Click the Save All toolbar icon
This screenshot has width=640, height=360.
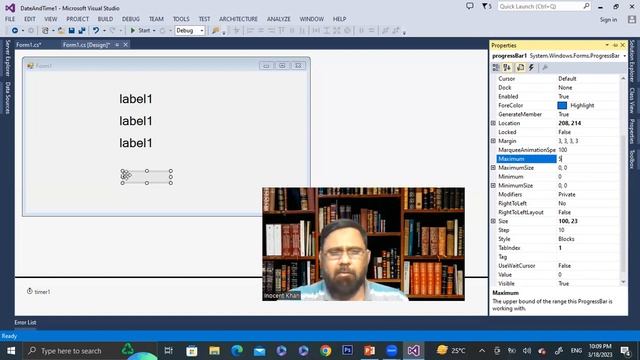82,31
